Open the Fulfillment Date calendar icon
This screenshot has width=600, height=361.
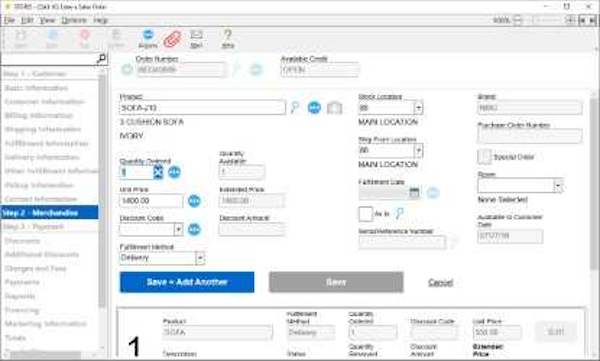pos(414,193)
